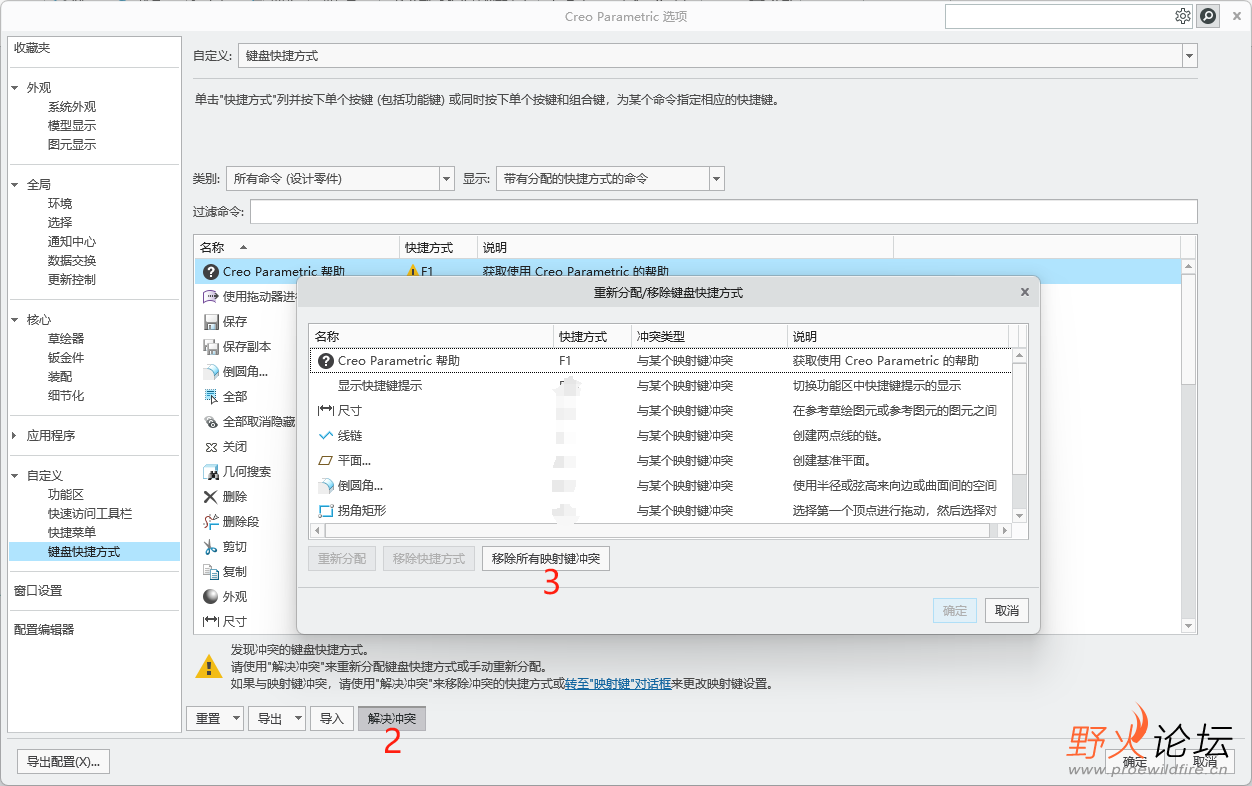Click the 尺寸 icon in main list
This screenshot has height=786, width=1252.
(x=211, y=622)
